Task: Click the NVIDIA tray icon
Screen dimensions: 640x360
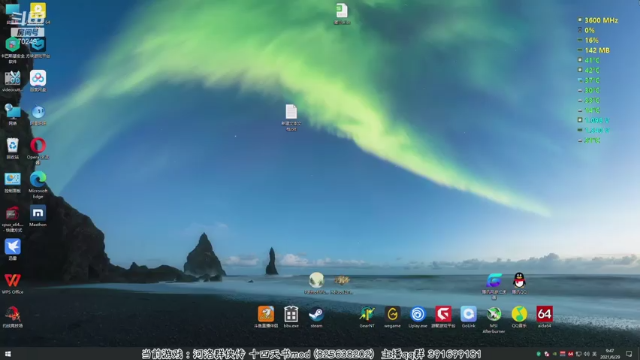Action: 554,353
